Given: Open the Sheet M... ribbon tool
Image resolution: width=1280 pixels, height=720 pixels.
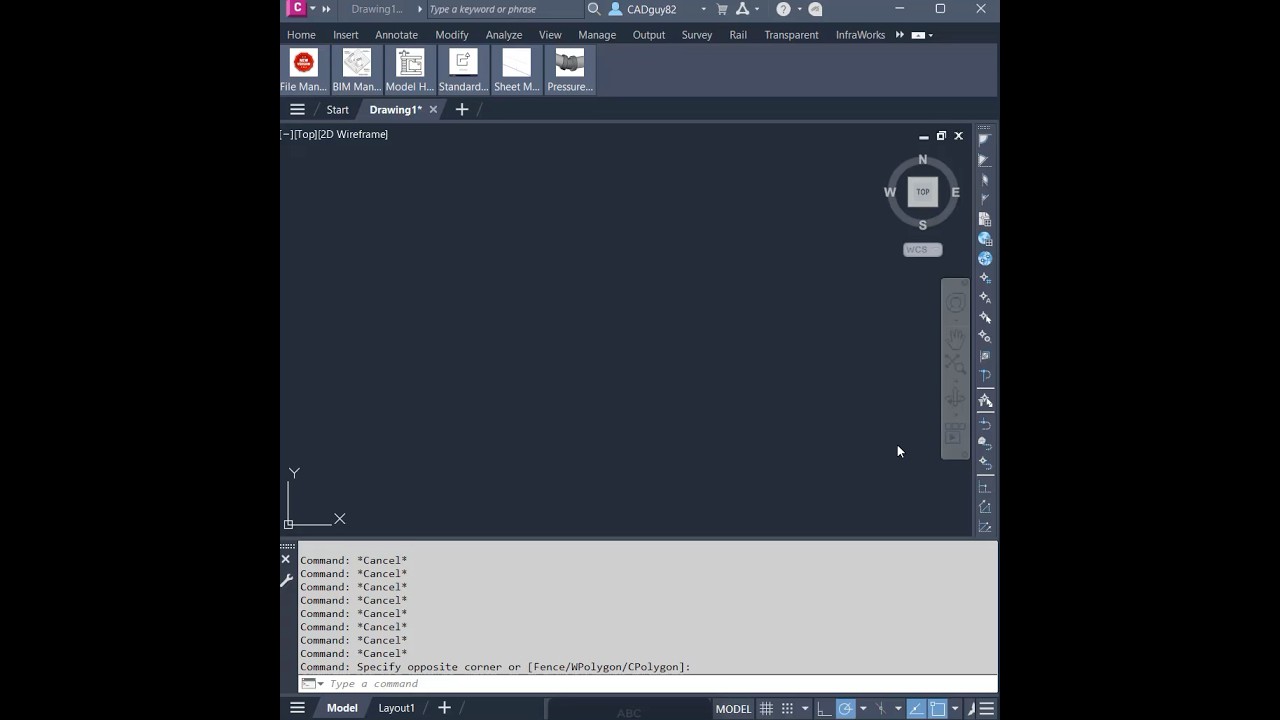Looking at the screenshot, I should (x=517, y=70).
